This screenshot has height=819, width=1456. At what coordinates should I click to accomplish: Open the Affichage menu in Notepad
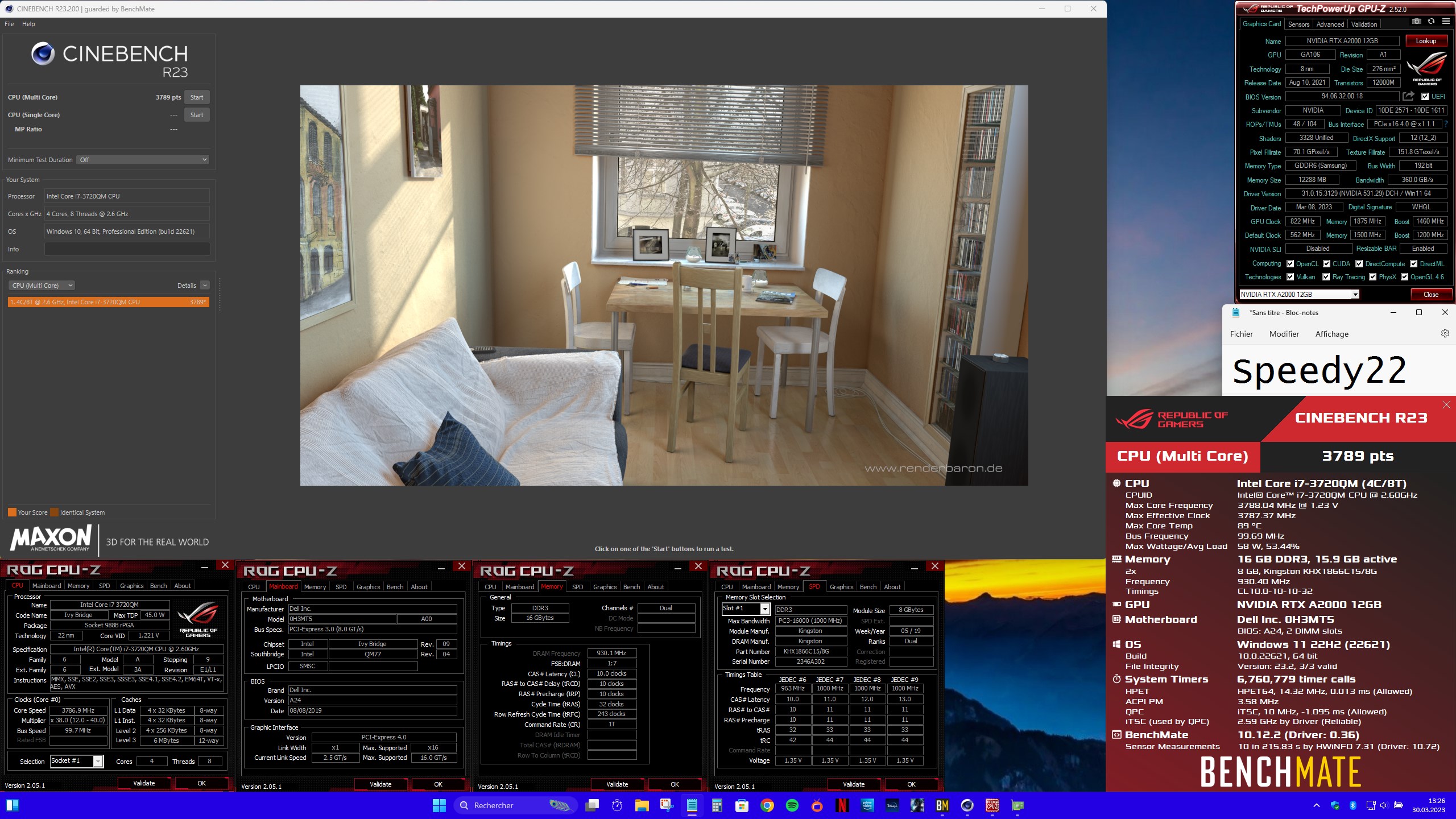(1331, 334)
